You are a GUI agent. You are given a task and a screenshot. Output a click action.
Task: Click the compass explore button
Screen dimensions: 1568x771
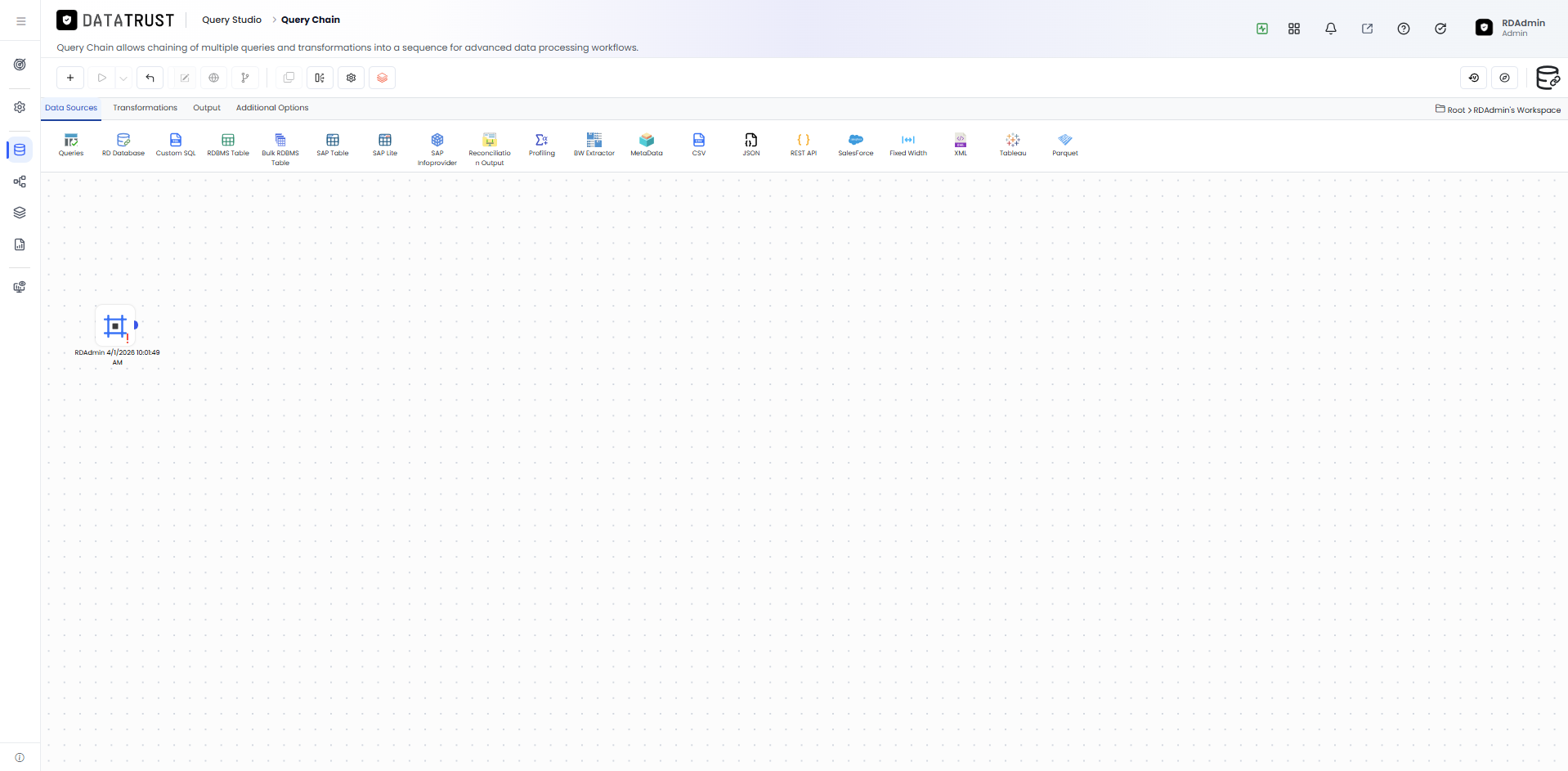pyautogui.click(x=1505, y=78)
